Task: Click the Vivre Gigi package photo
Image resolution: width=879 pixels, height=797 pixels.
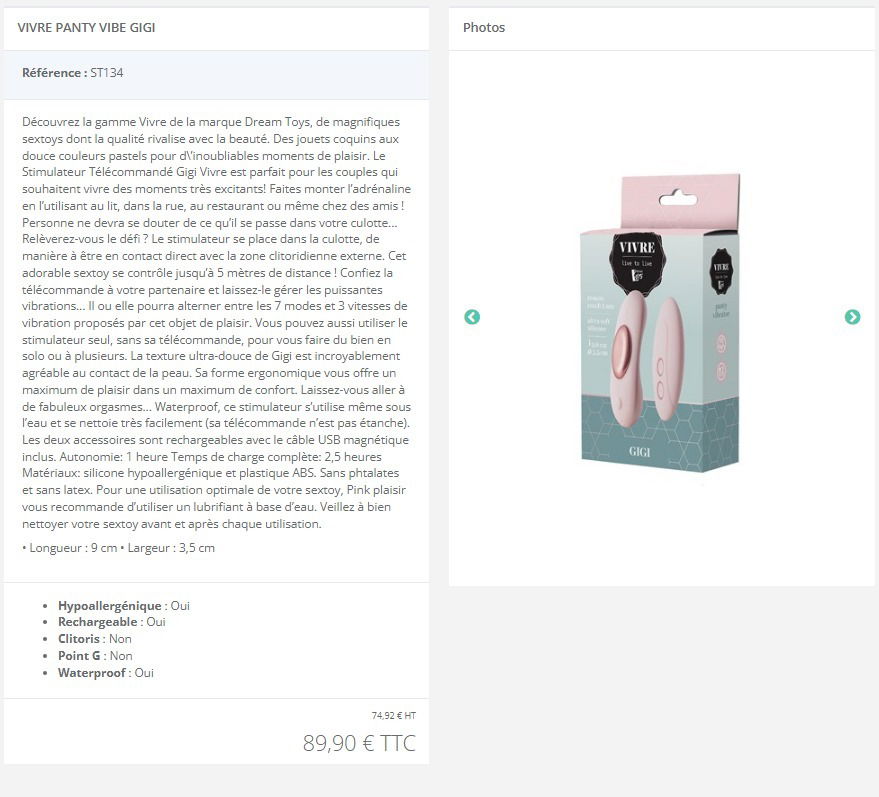Action: 660,322
